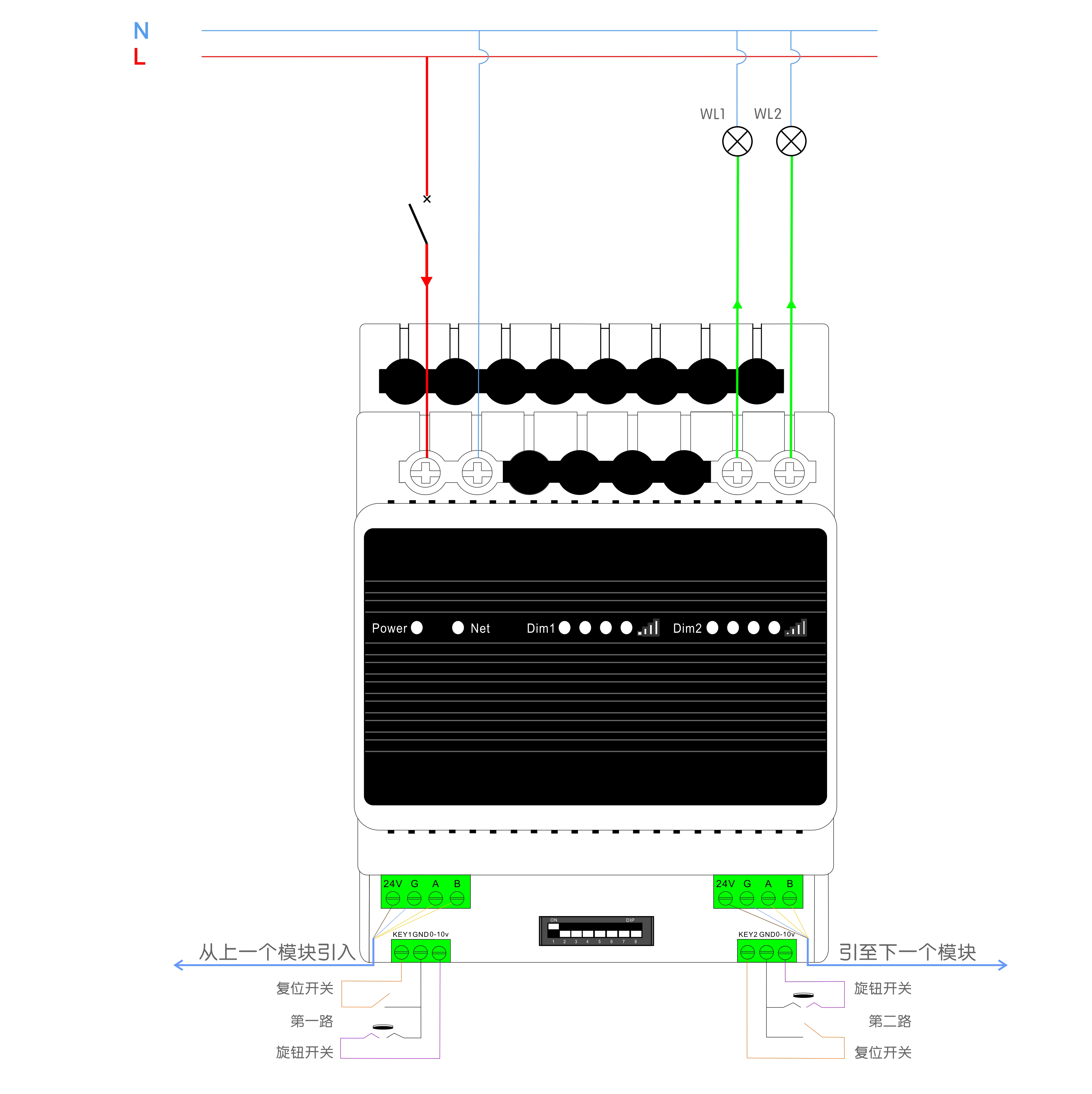Click the green arrowhead on the WL1 output wire
Image resolution: width=1092 pixels, height=1094 pixels.
point(737,305)
